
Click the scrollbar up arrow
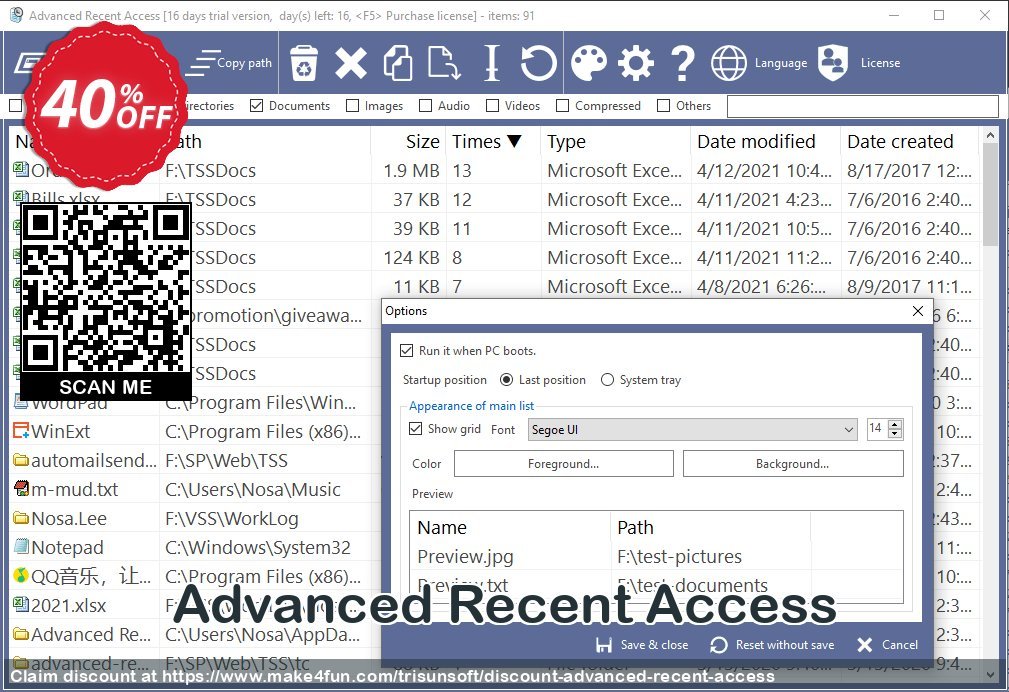[x=990, y=135]
